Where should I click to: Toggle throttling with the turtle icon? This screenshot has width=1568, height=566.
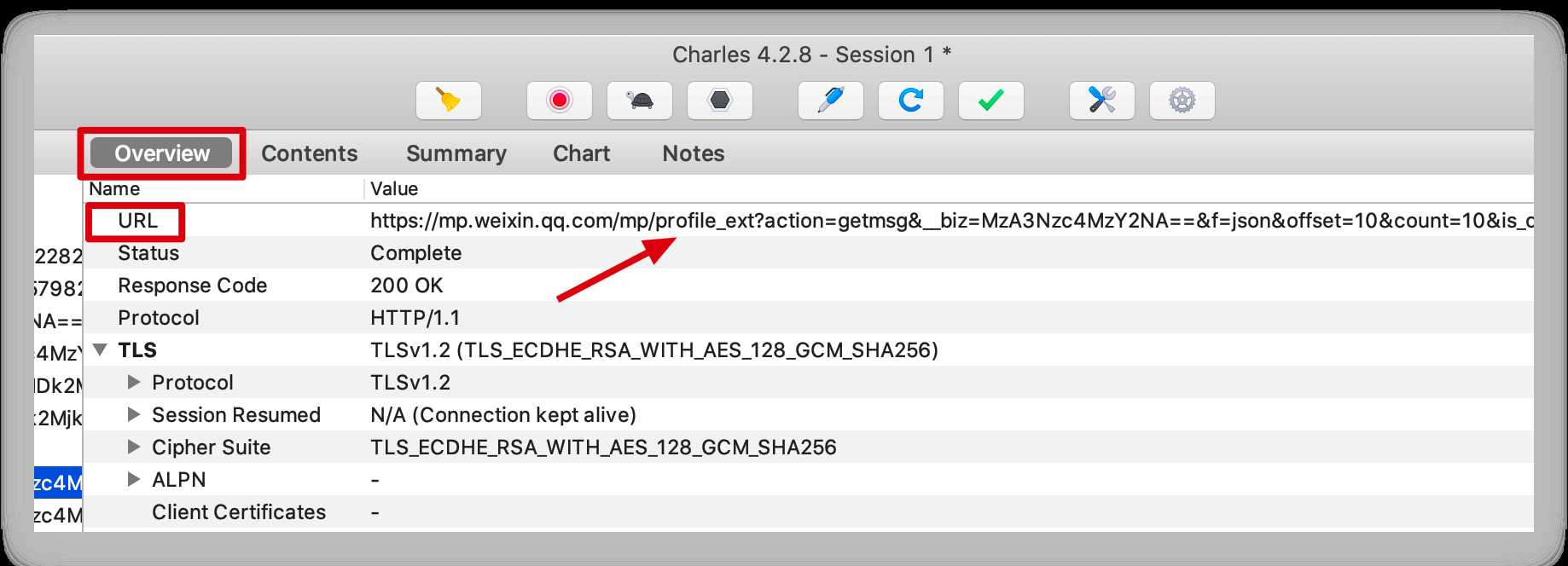click(640, 101)
